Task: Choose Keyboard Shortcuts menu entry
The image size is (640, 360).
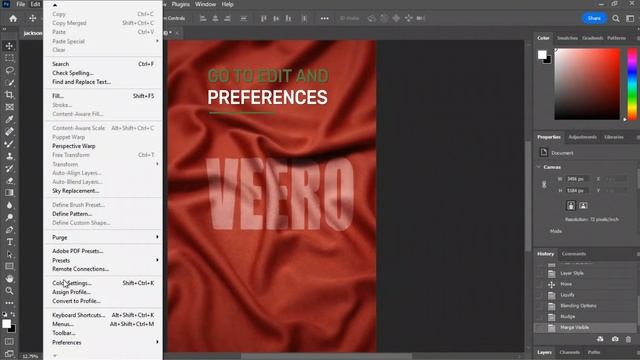Action: (103, 315)
